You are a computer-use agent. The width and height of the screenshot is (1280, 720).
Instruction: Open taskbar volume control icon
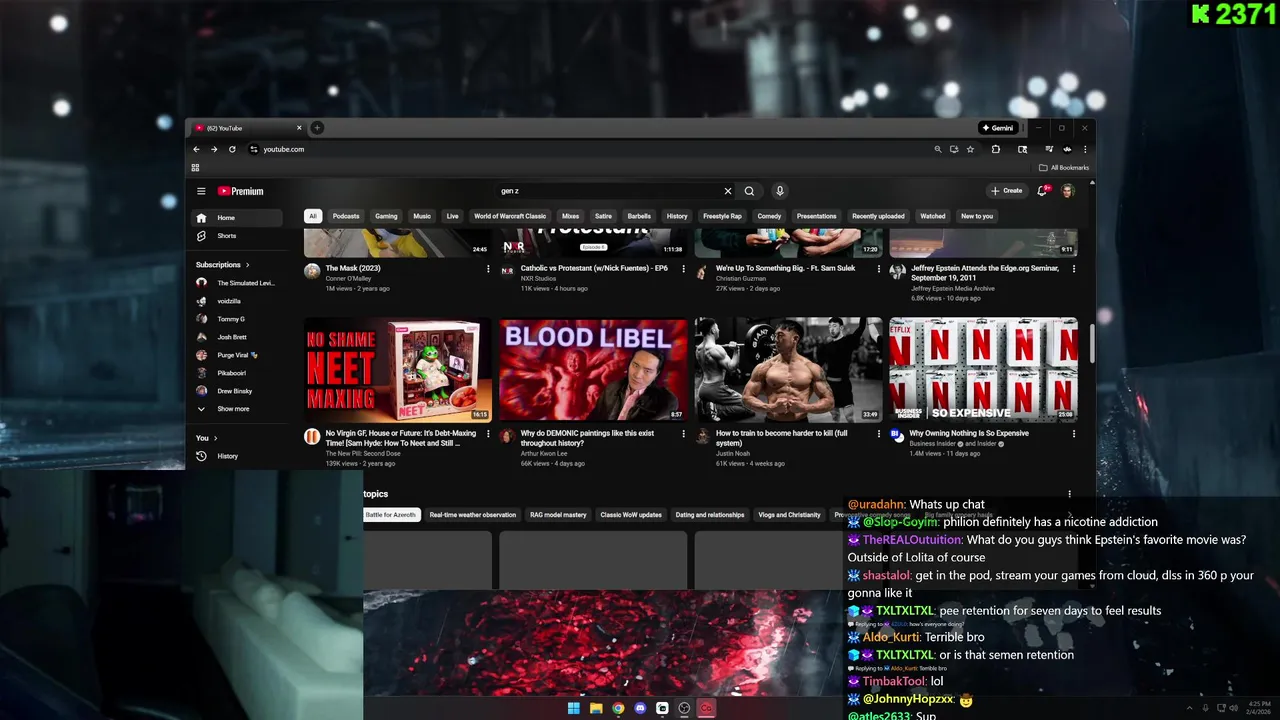(1233, 709)
